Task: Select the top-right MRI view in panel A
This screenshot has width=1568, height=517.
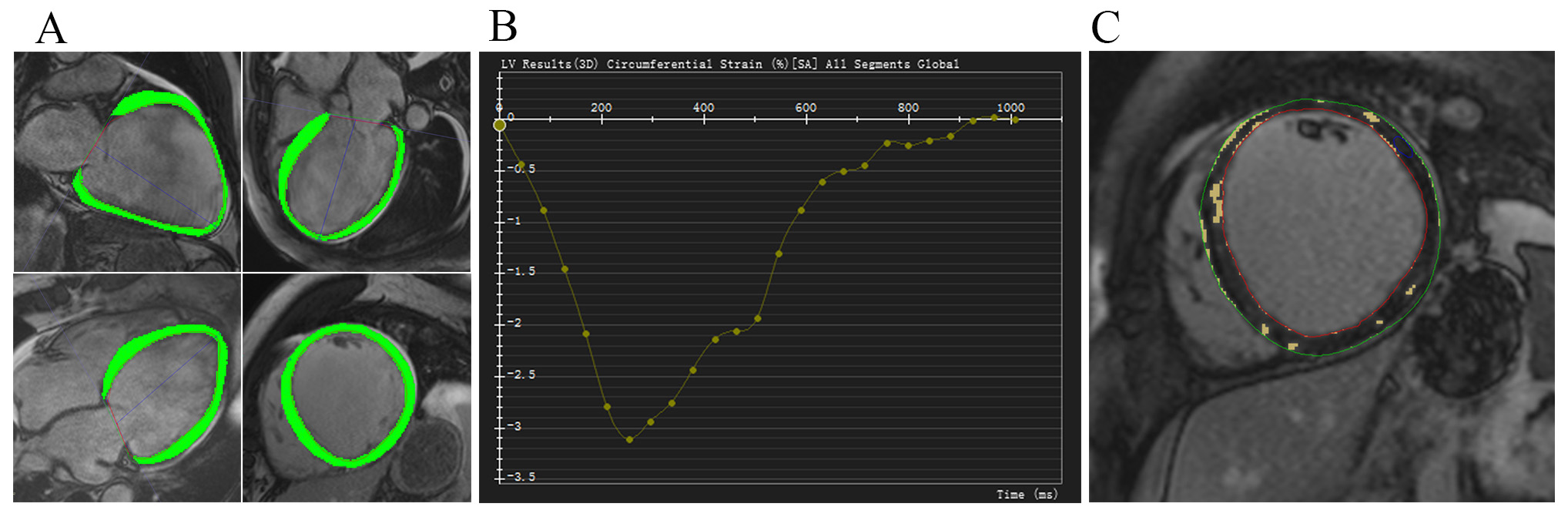Action: click(x=356, y=161)
